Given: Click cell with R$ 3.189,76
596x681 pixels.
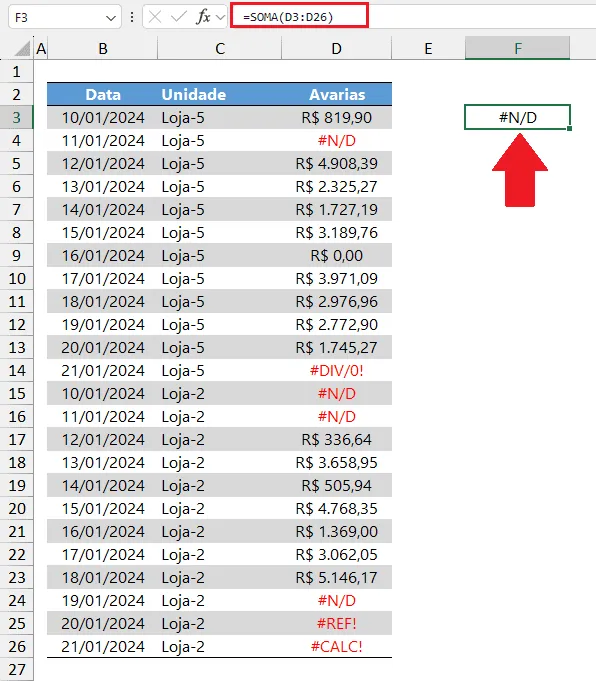Looking at the screenshot, I should (x=337, y=232).
